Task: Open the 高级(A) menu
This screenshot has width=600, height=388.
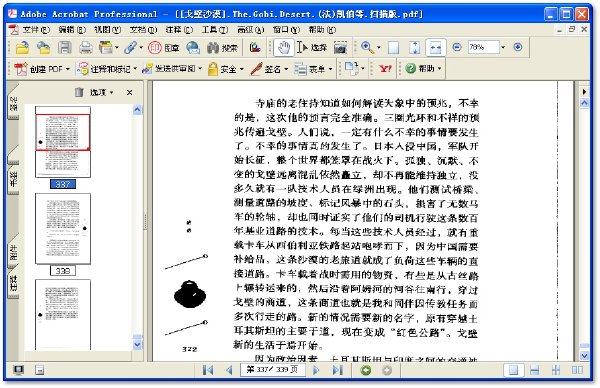Action: pyautogui.click(x=251, y=29)
